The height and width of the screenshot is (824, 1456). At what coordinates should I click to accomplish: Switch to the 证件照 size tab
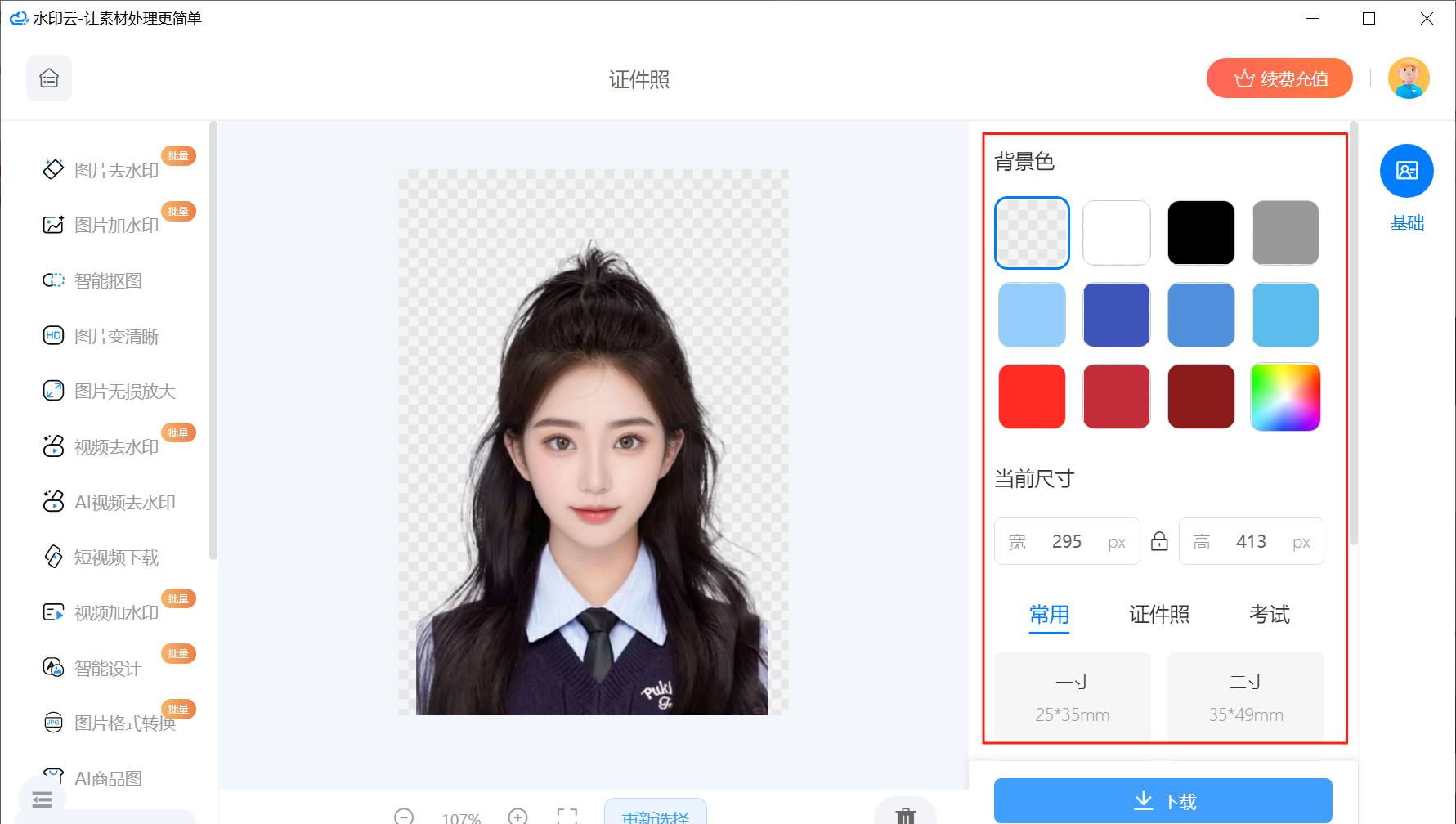coord(1159,615)
